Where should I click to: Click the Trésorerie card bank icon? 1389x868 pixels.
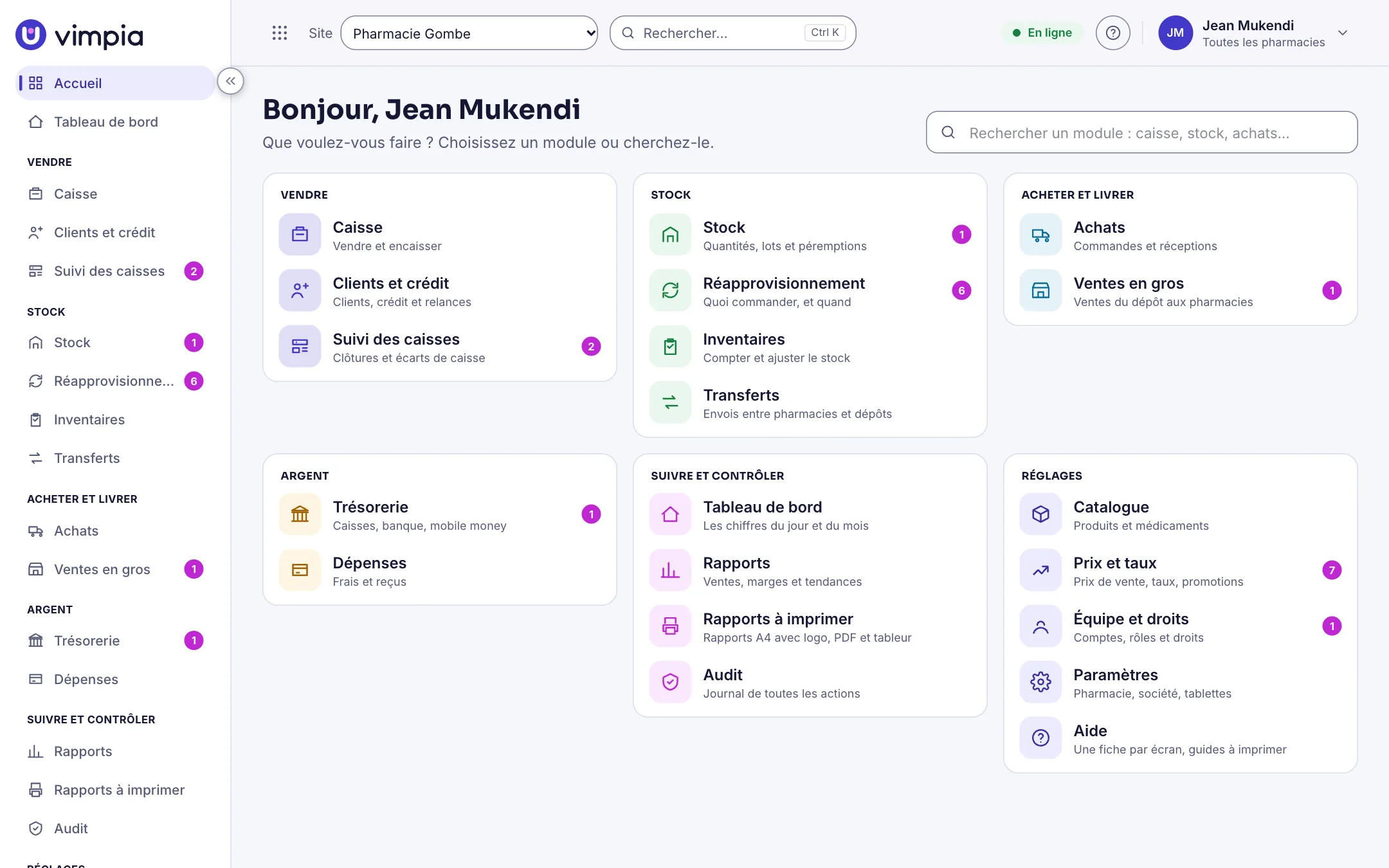click(300, 514)
